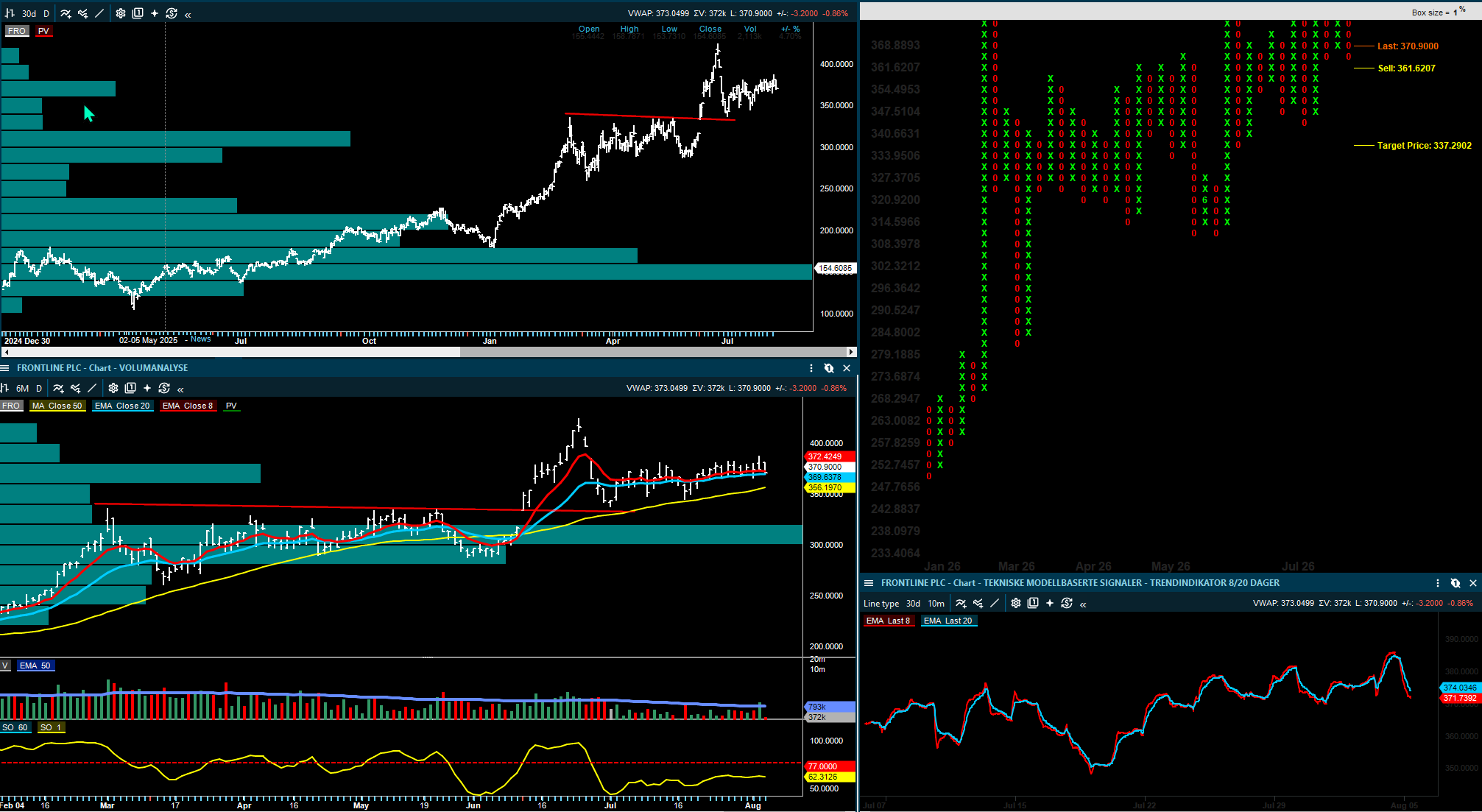1482x812 pixels.
Task: Open settings gear in VOLUMANALYSE toolbar
Action: tap(113, 388)
